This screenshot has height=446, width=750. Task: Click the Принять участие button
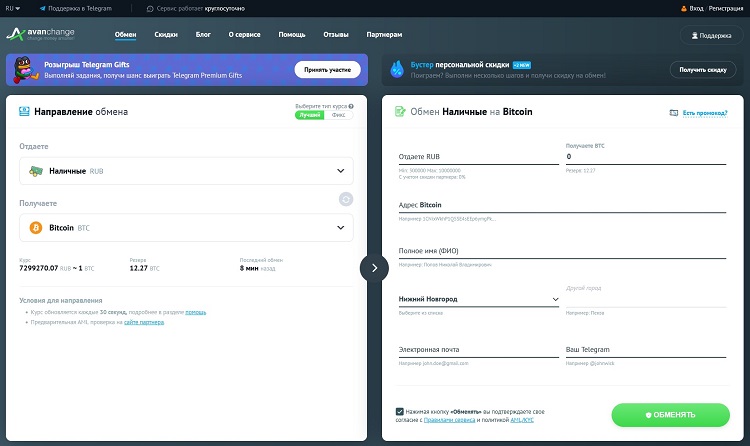(327, 70)
